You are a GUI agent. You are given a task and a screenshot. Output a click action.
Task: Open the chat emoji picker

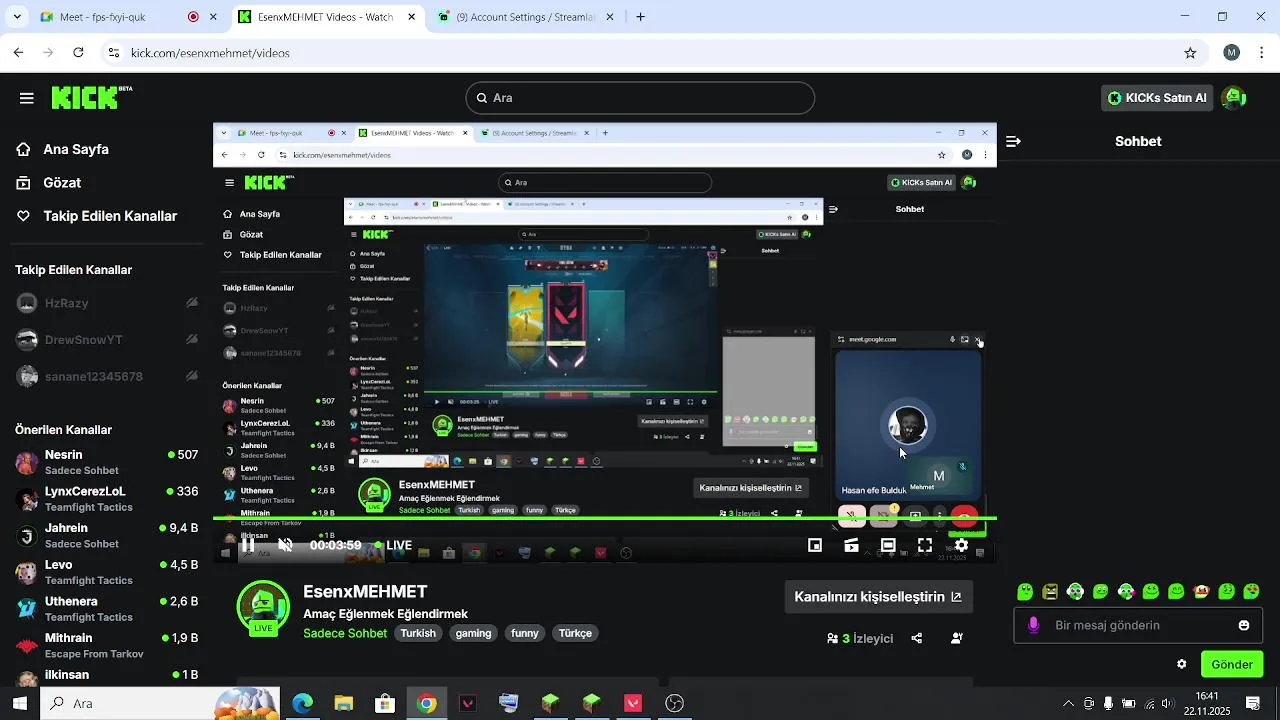click(1244, 625)
